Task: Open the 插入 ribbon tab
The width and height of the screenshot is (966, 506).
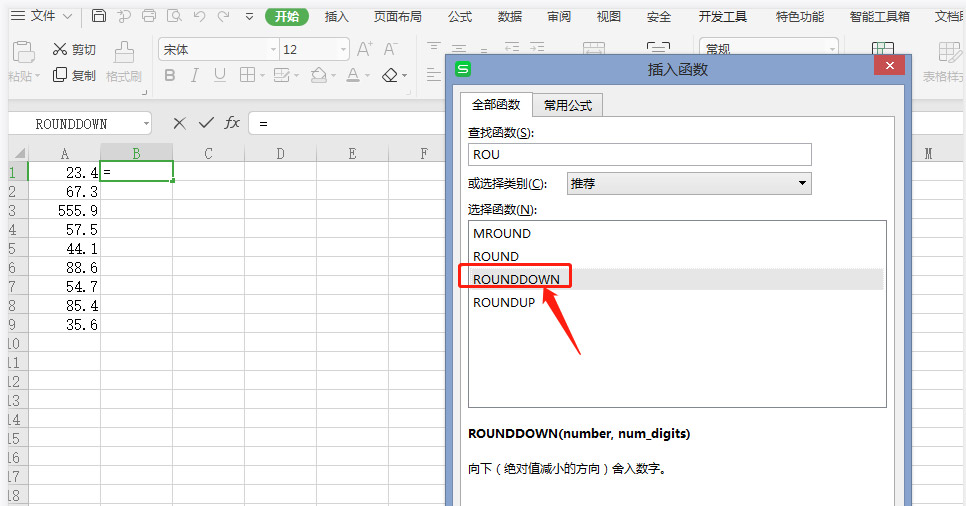Action: (336, 17)
